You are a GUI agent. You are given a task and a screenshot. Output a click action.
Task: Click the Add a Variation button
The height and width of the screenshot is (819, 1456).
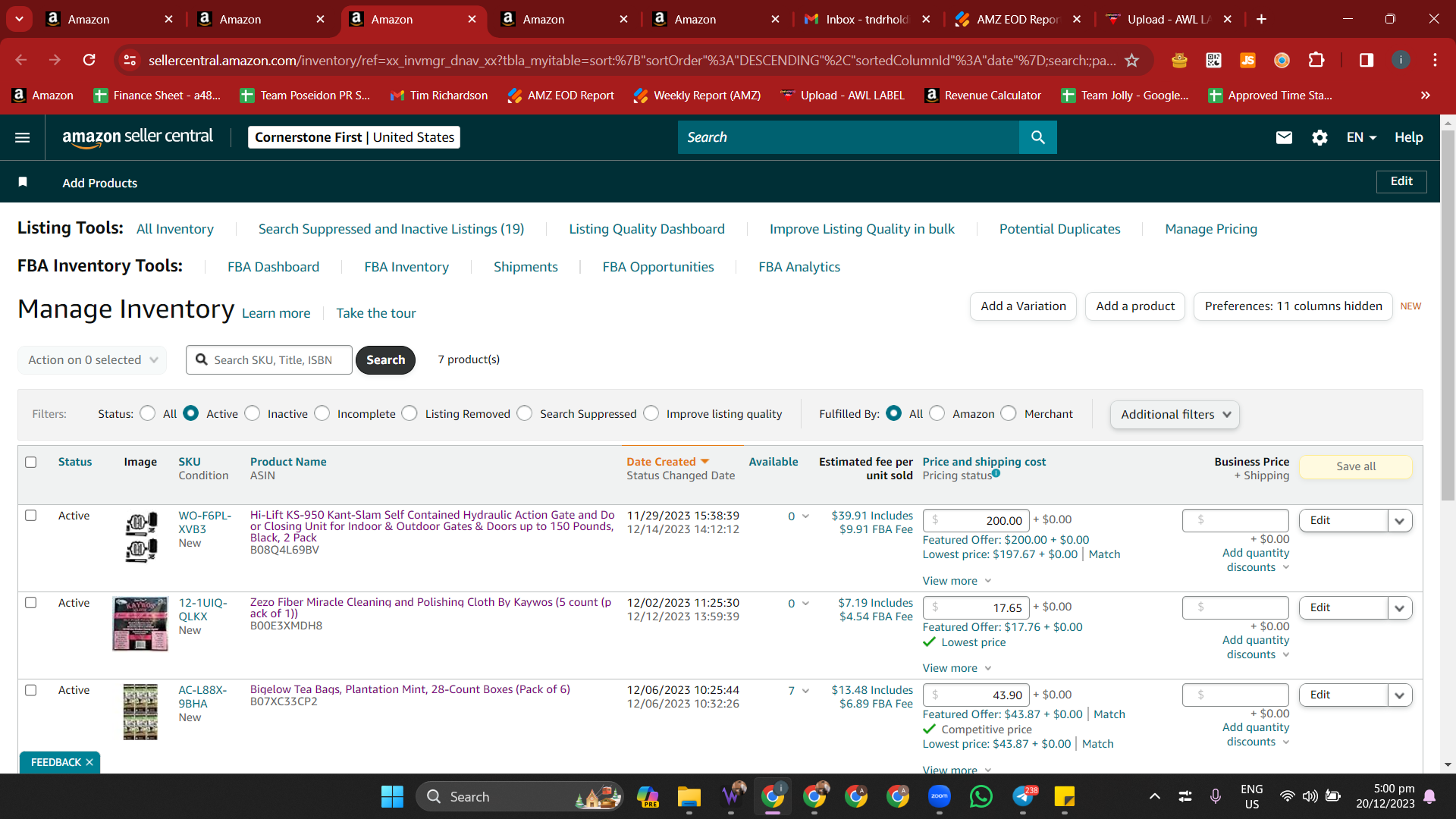pyautogui.click(x=1023, y=306)
